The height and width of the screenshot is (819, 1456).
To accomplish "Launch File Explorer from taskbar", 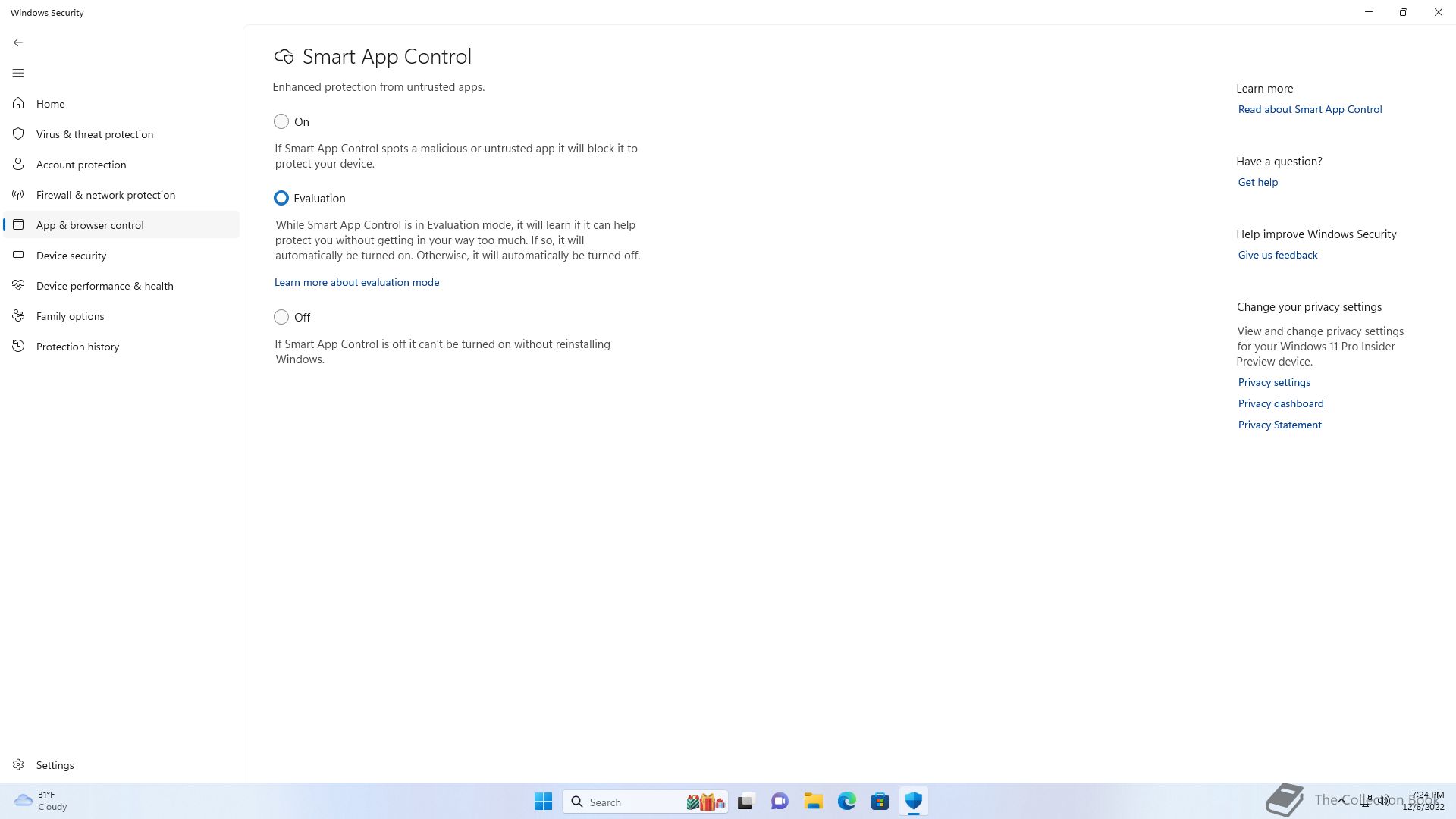I will (814, 802).
